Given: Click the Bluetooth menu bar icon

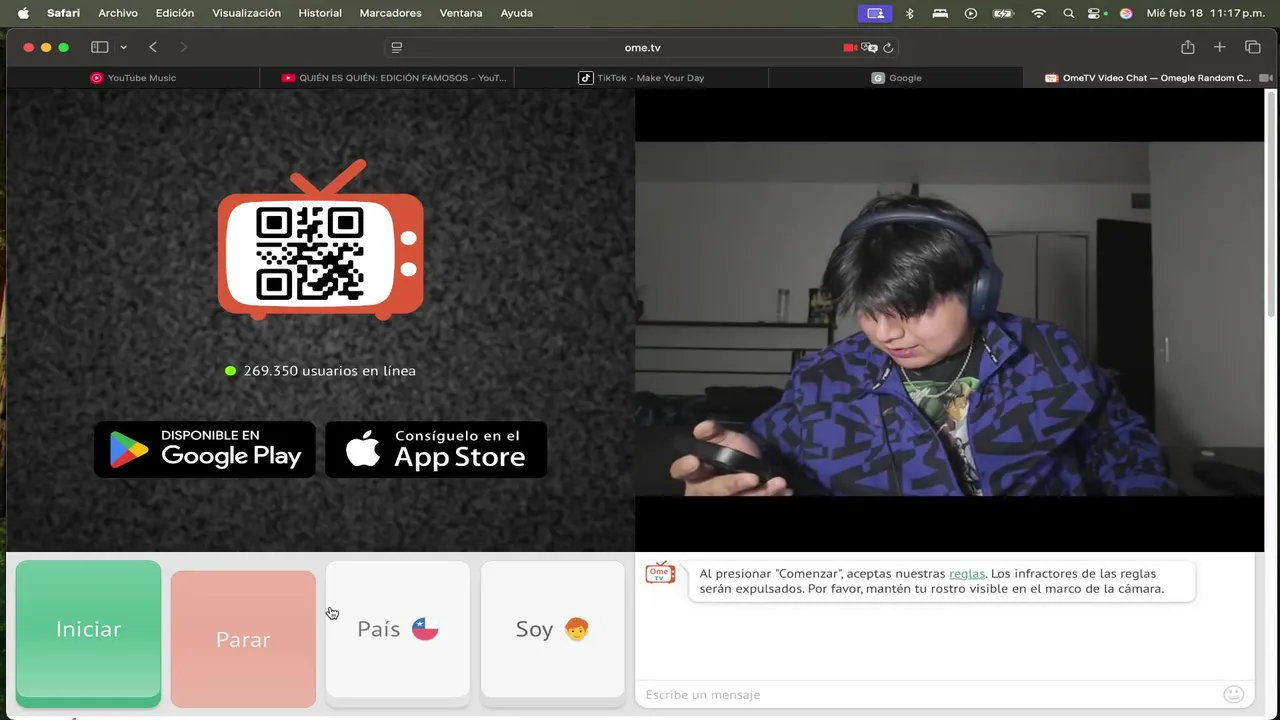Looking at the screenshot, I should click(x=910, y=13).
